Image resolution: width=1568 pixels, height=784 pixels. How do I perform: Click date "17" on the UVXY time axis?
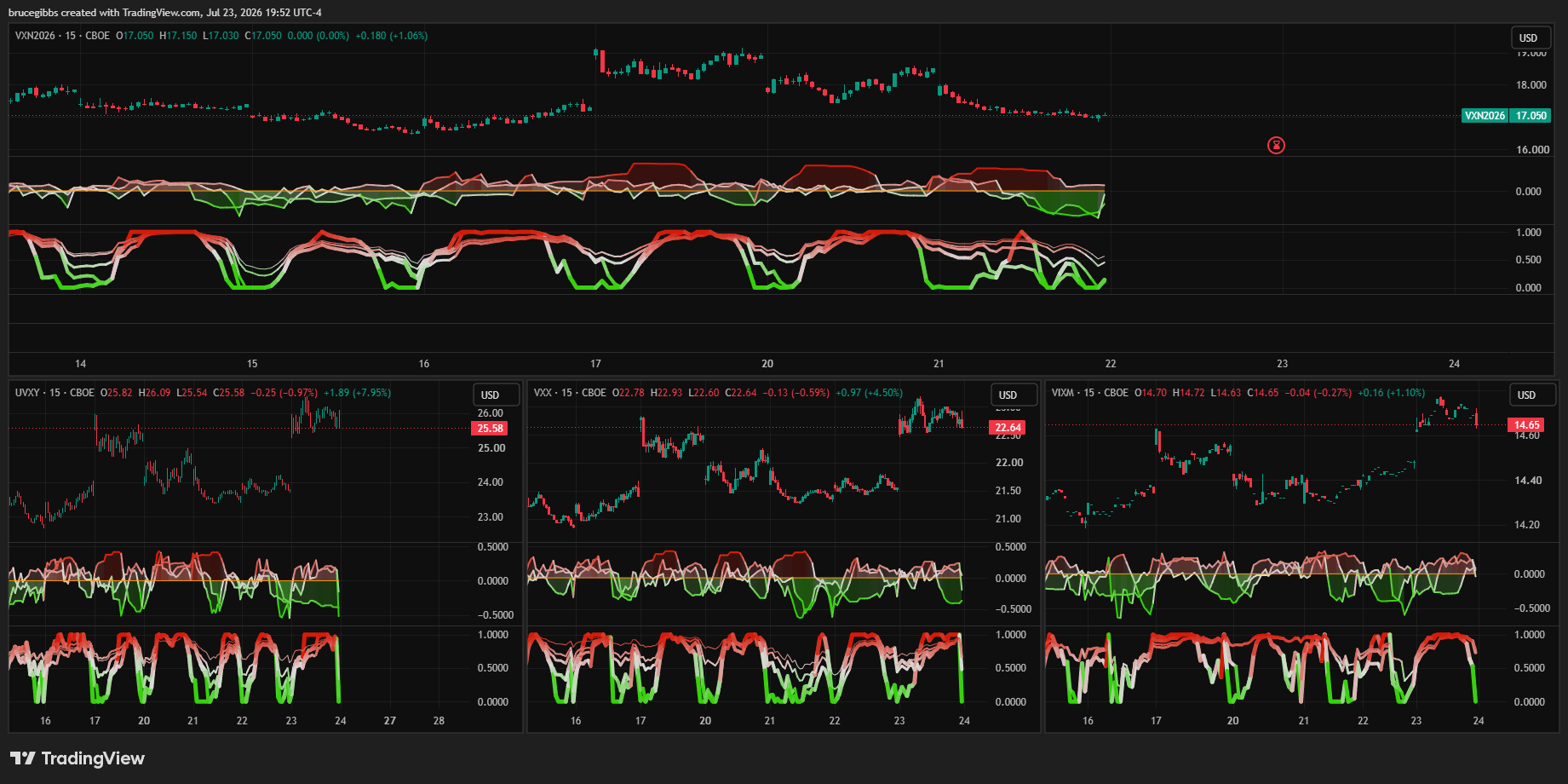coord(95,721)
